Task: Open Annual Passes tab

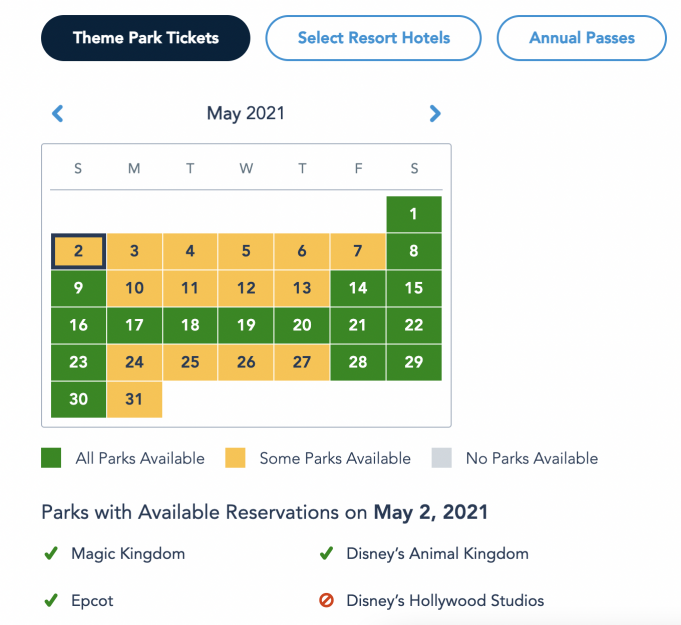Action: 582,38
